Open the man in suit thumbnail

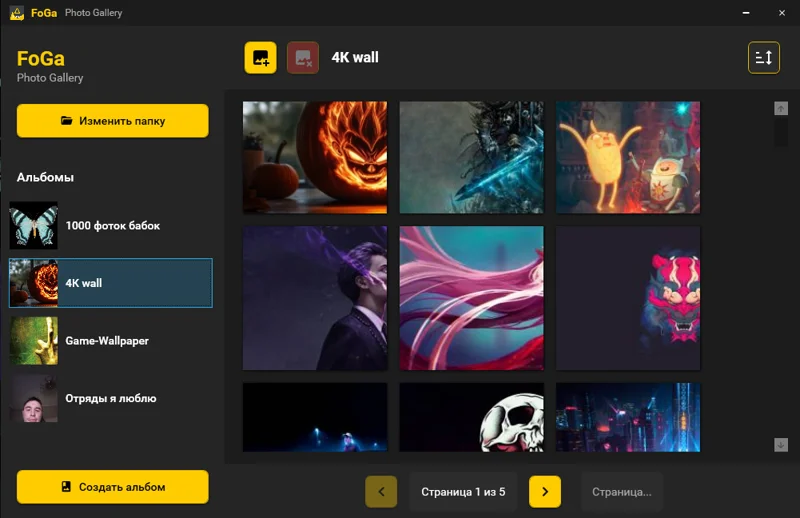click(x=315, y=298)
